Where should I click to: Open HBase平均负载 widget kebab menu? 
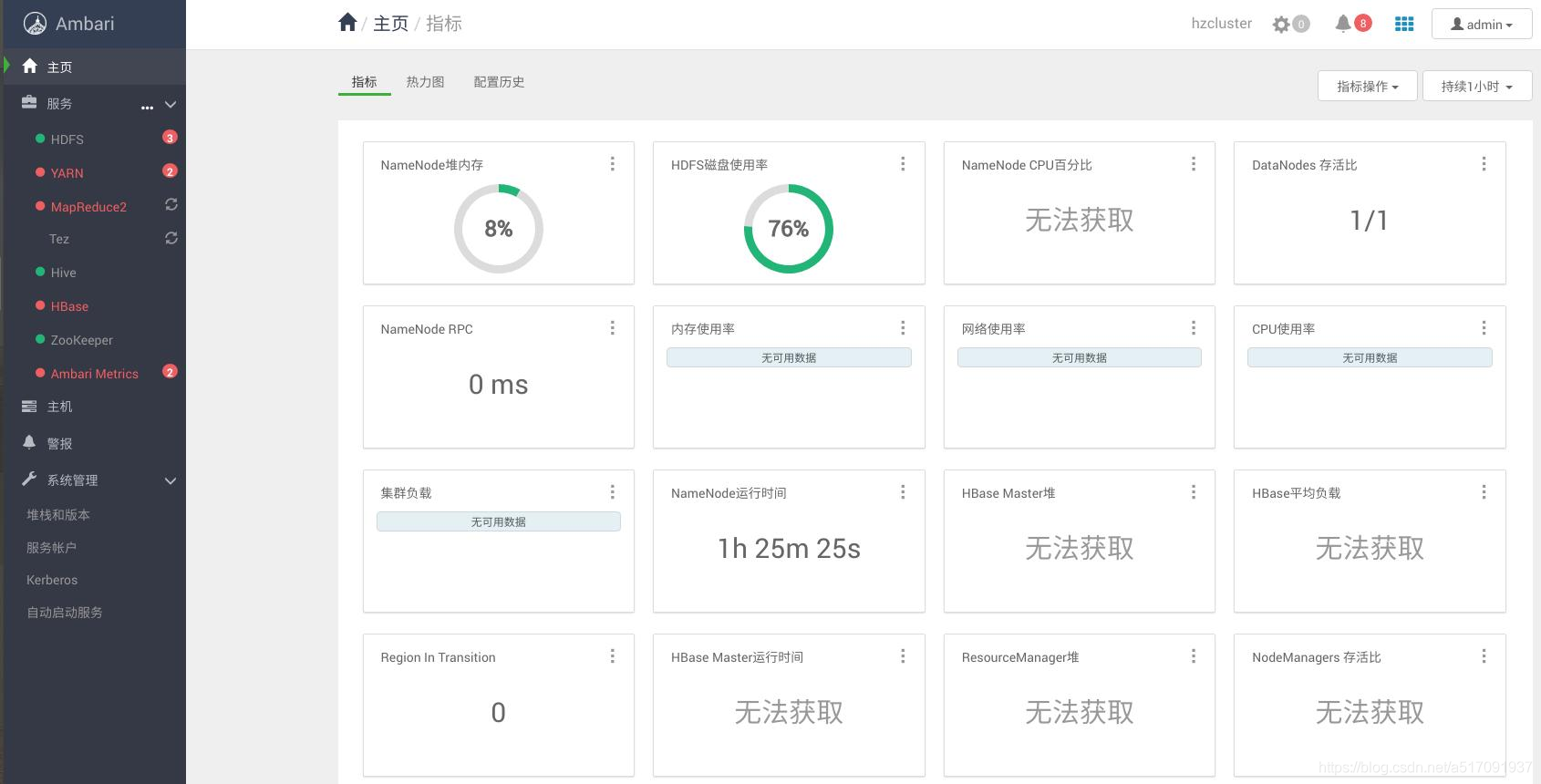coord(1484,492)
